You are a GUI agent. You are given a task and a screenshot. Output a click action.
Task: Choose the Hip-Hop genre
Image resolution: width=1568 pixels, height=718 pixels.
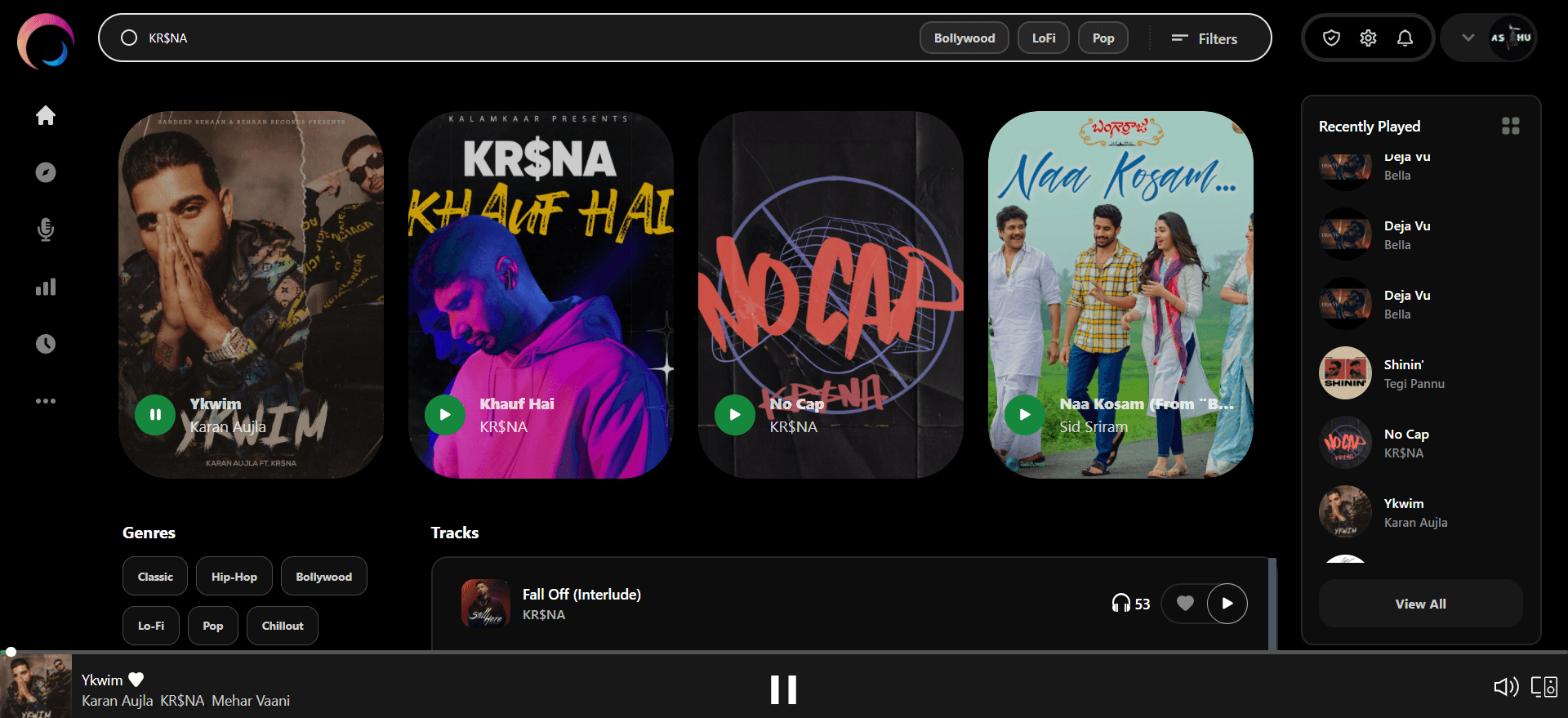coord(234,577)
